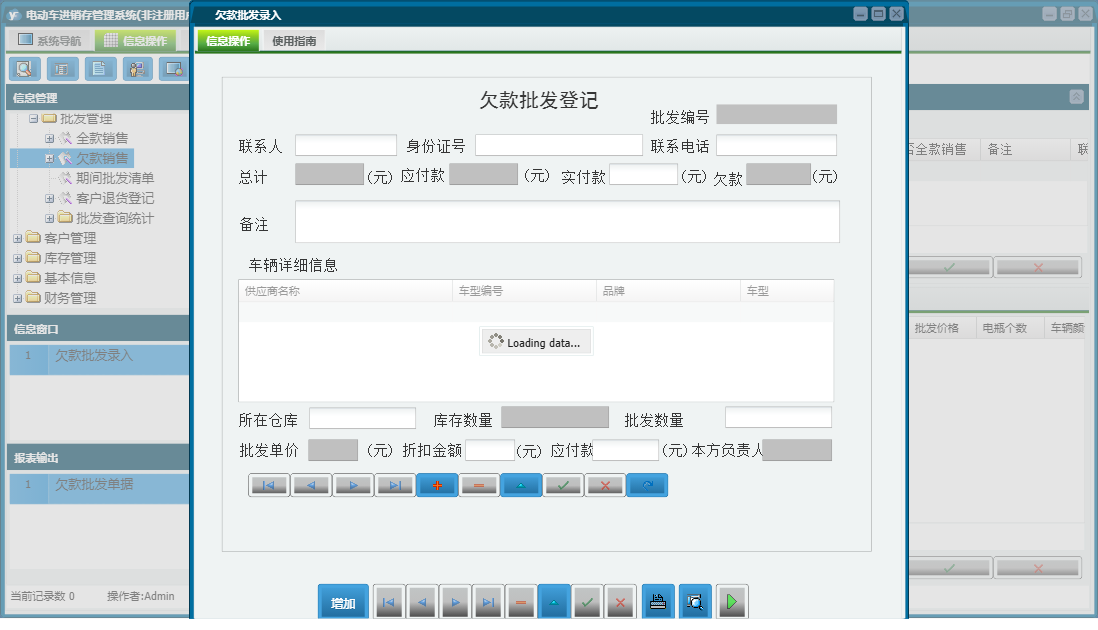Image resolution: width=1098 pixels, height=630 pixels.
Task: Open the 系统导航 tab in main window
Action: click(50, 40)
